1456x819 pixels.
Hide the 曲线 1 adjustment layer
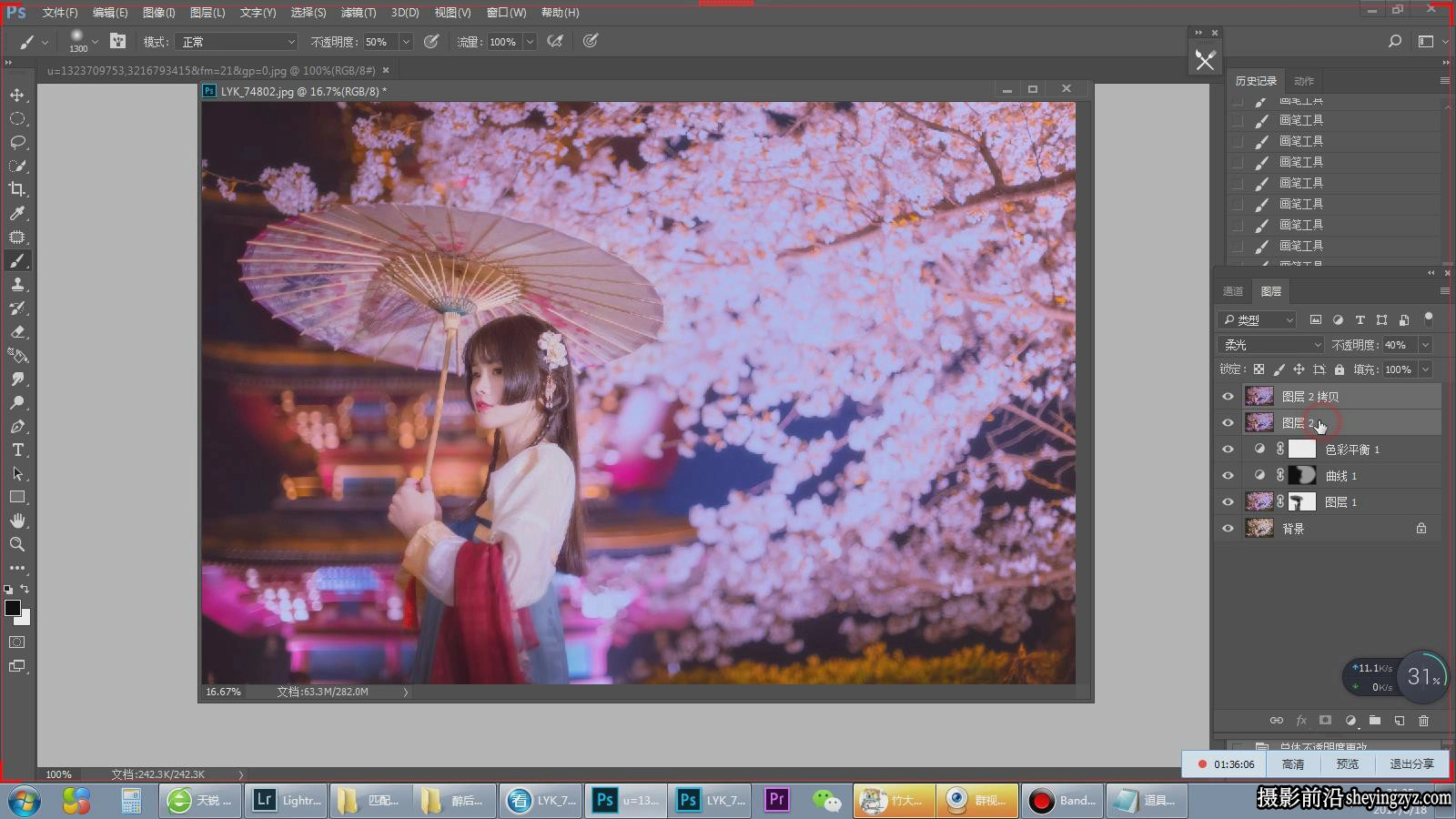[x=1228, y=476]
